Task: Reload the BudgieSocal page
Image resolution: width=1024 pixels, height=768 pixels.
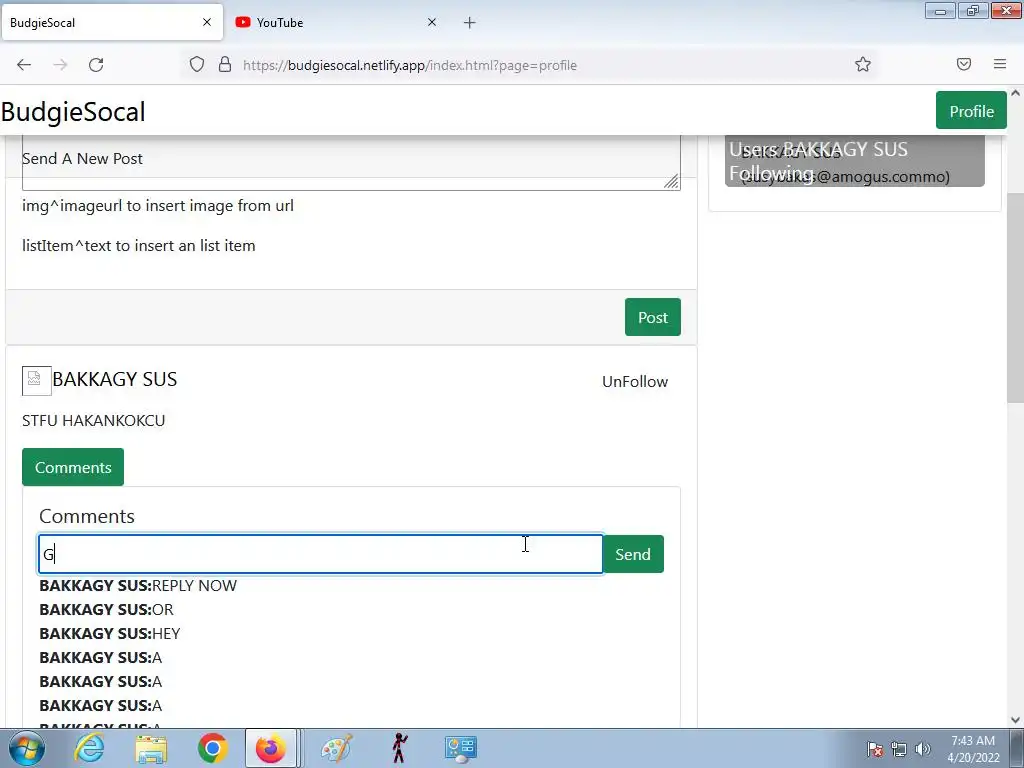Action: [x=96, y=65]
